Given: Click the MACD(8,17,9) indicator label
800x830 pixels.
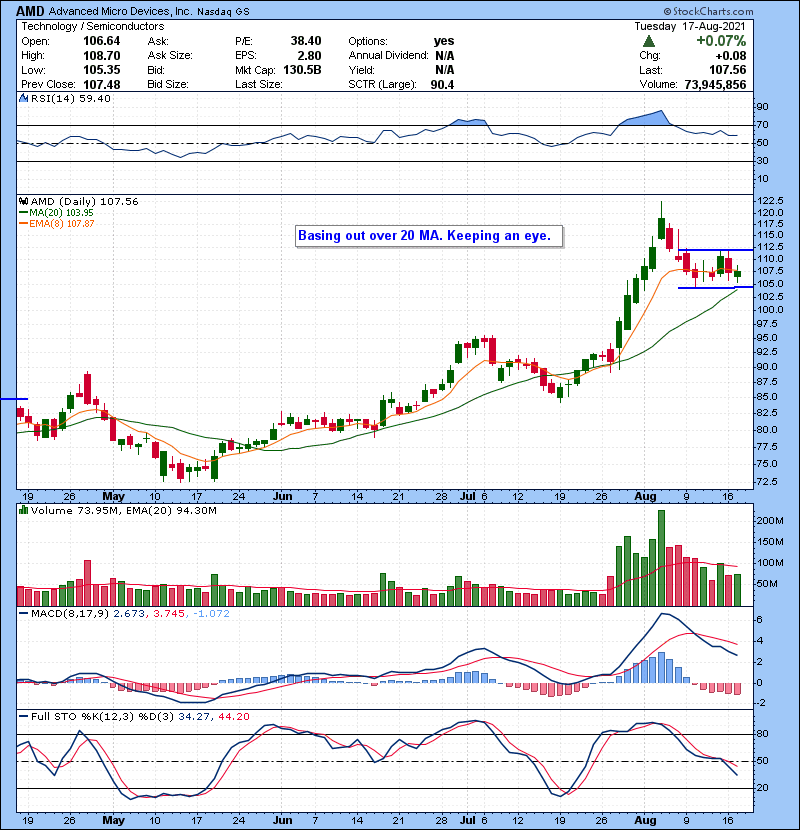Looking at the screenshot, I should pos(70,614).
